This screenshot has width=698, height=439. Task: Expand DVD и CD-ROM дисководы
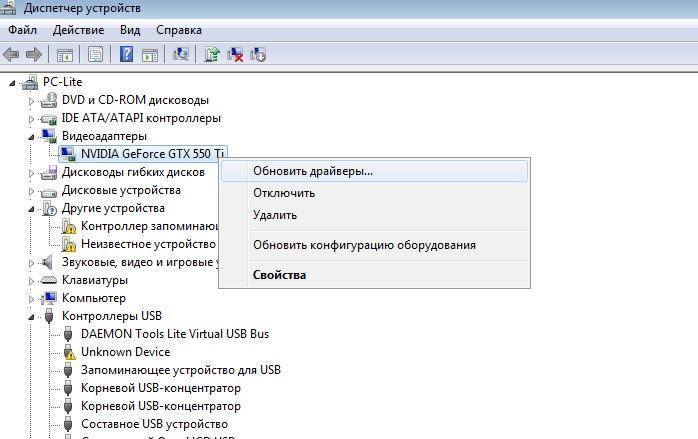tap(31, 101)
